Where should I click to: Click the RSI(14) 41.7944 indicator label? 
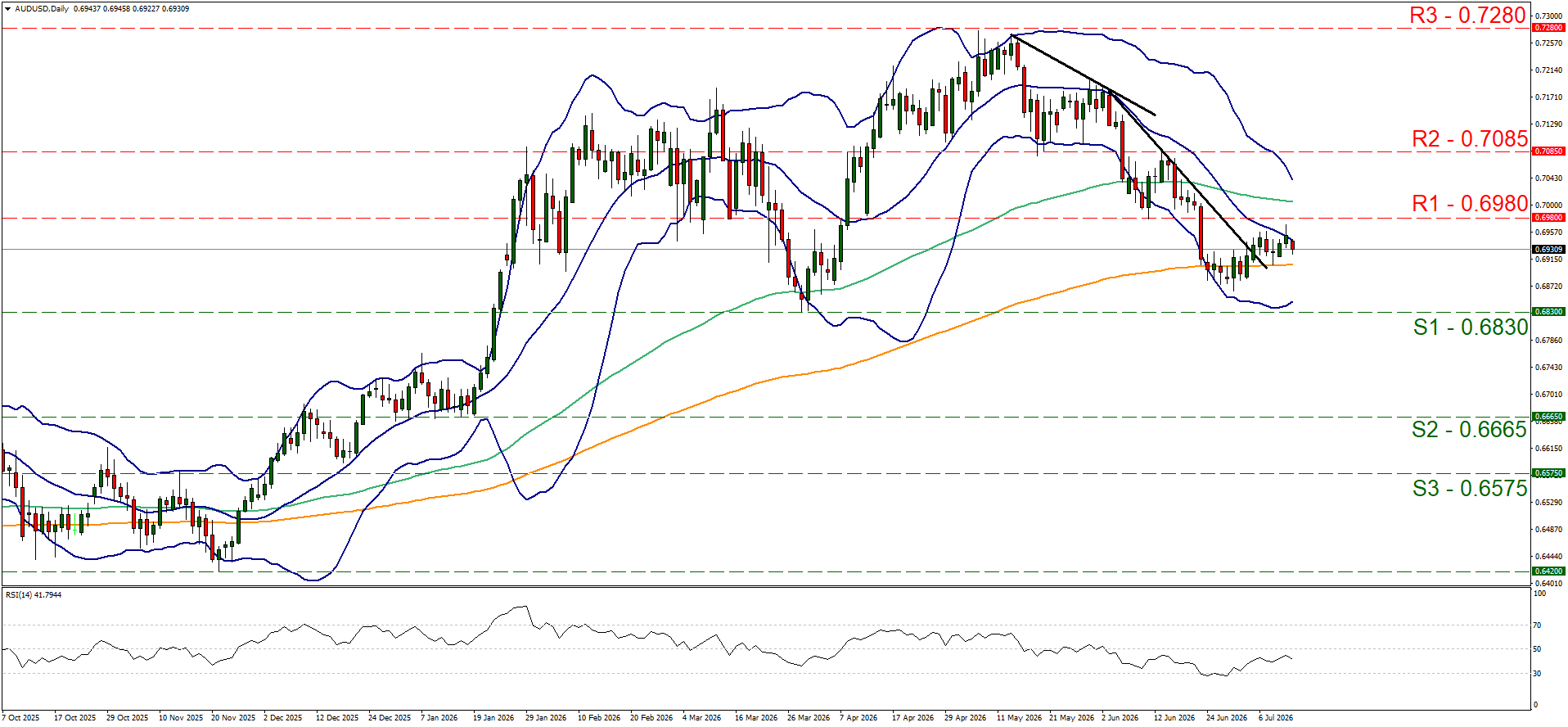34,595
